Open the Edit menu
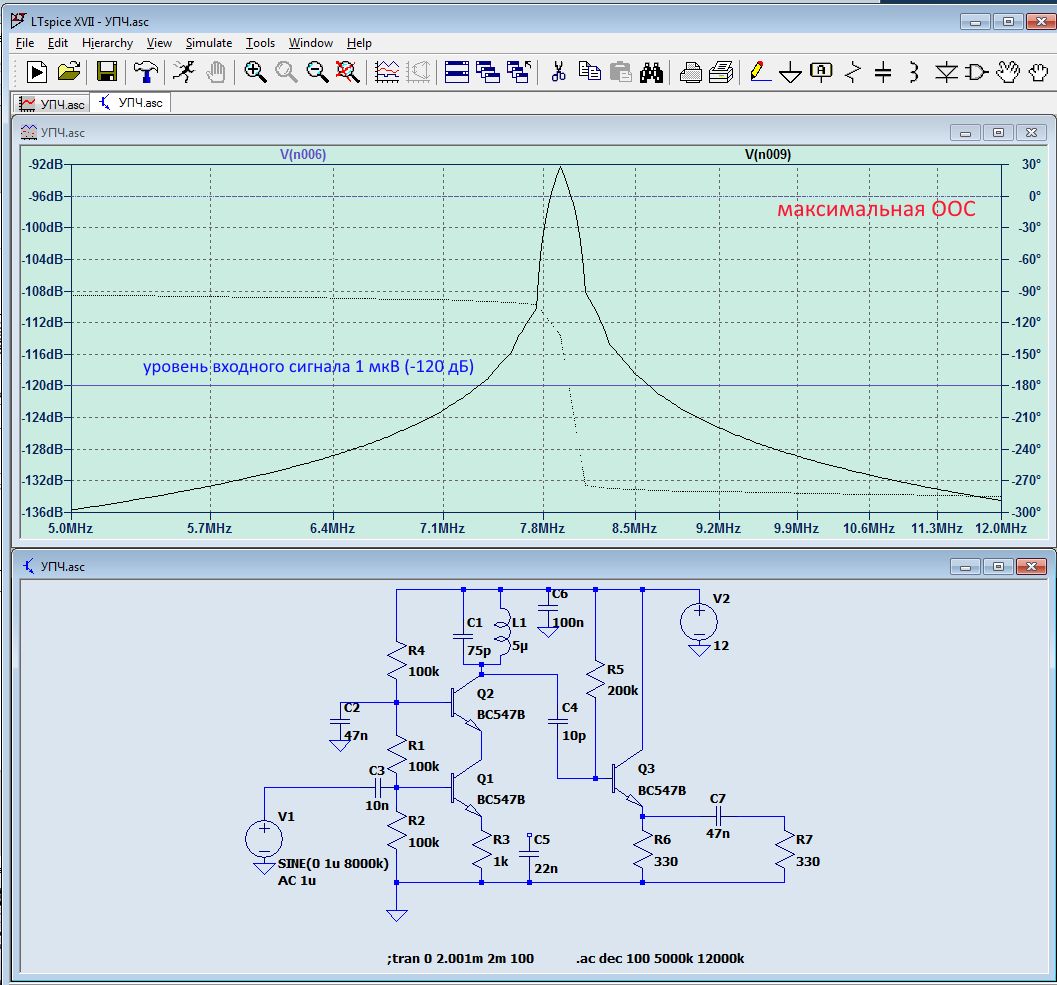Image resolution: width=1057 pixels, height=985 pixels. 58,42
